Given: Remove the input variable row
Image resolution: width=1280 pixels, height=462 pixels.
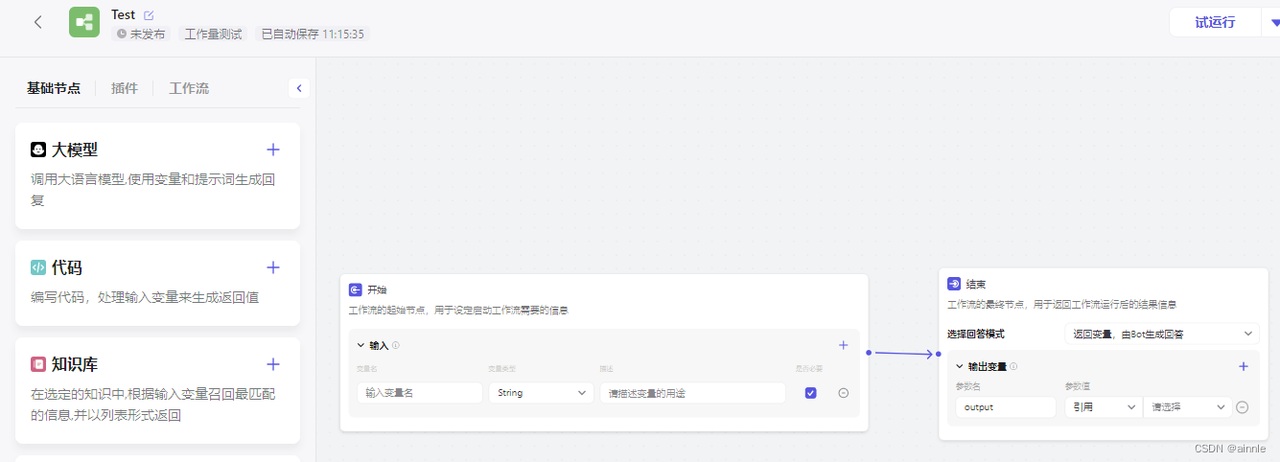Looking at the screenshot, I should 843,393.
